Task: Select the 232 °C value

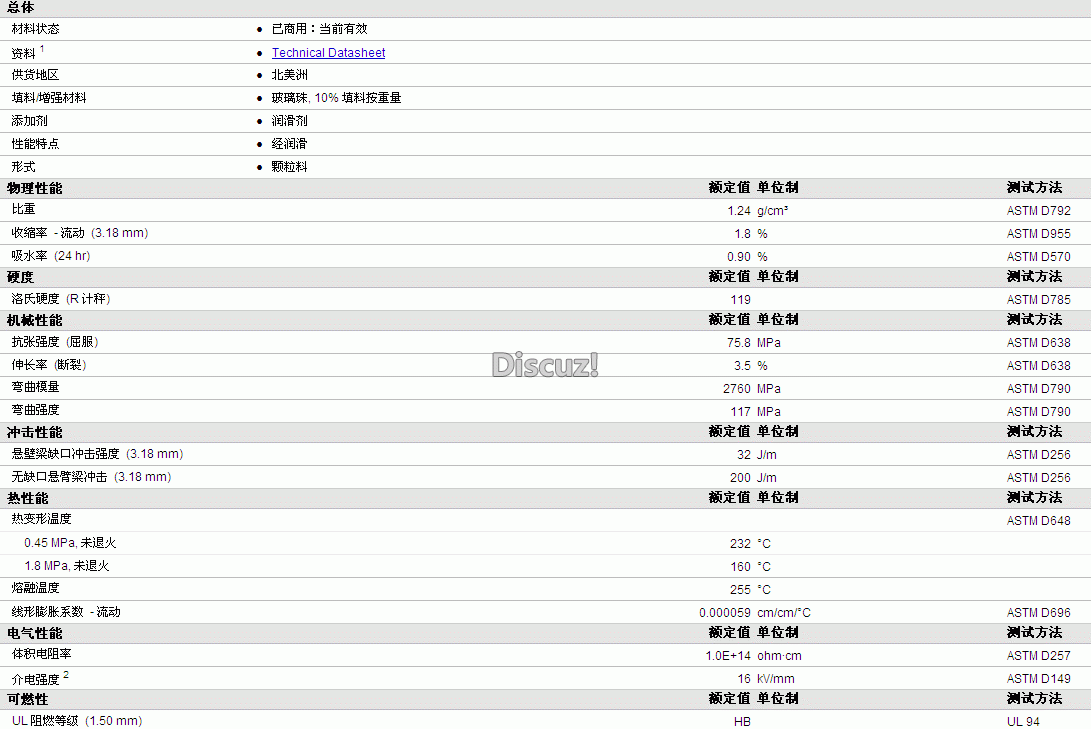Action: pyautogui.click(x=751, y=544)
